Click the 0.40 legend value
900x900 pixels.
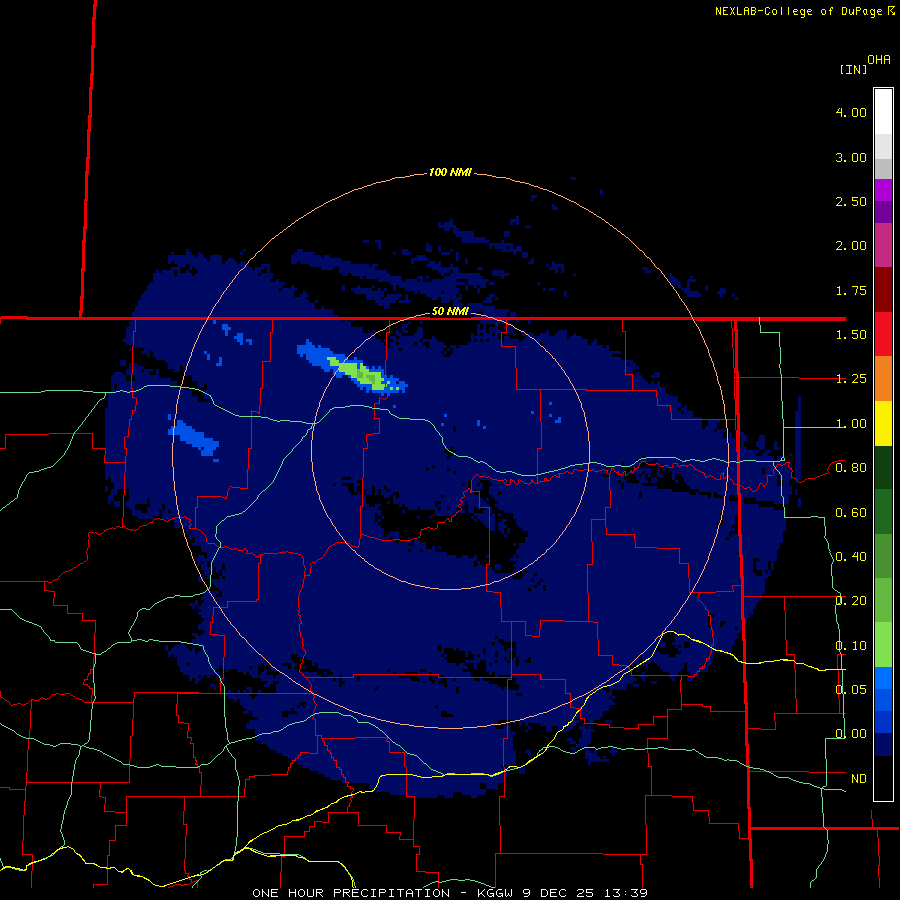(851, 557)
